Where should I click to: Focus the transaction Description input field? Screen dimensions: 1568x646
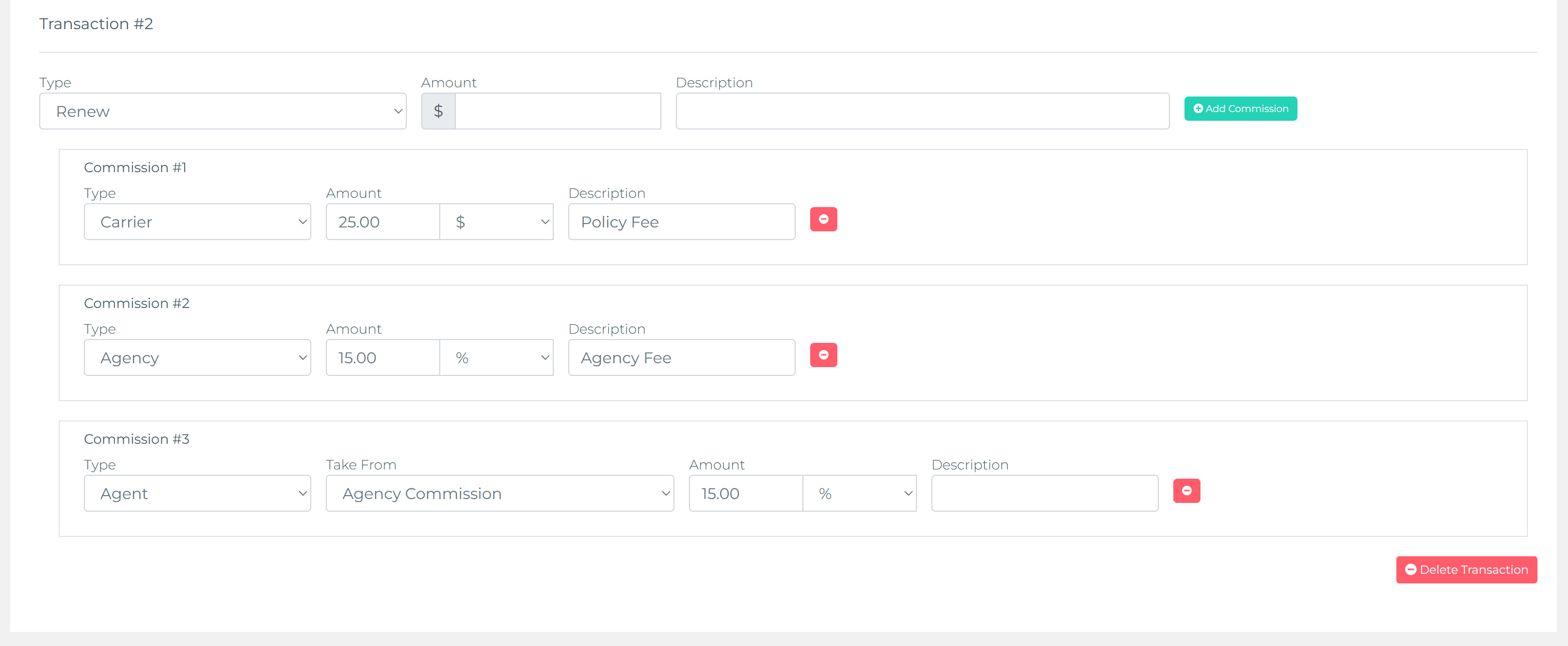pyautogui.click(x=922, y=112)
